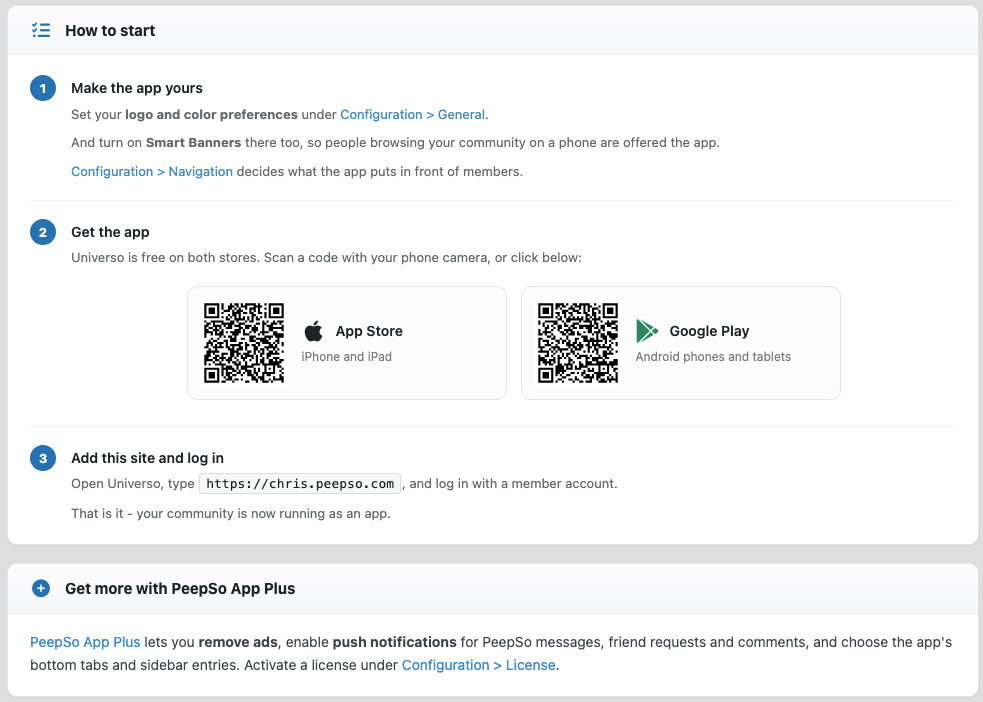Click the logo and color preferences bold text
Screen dimensions: 983x702
[x=211, y=115]
